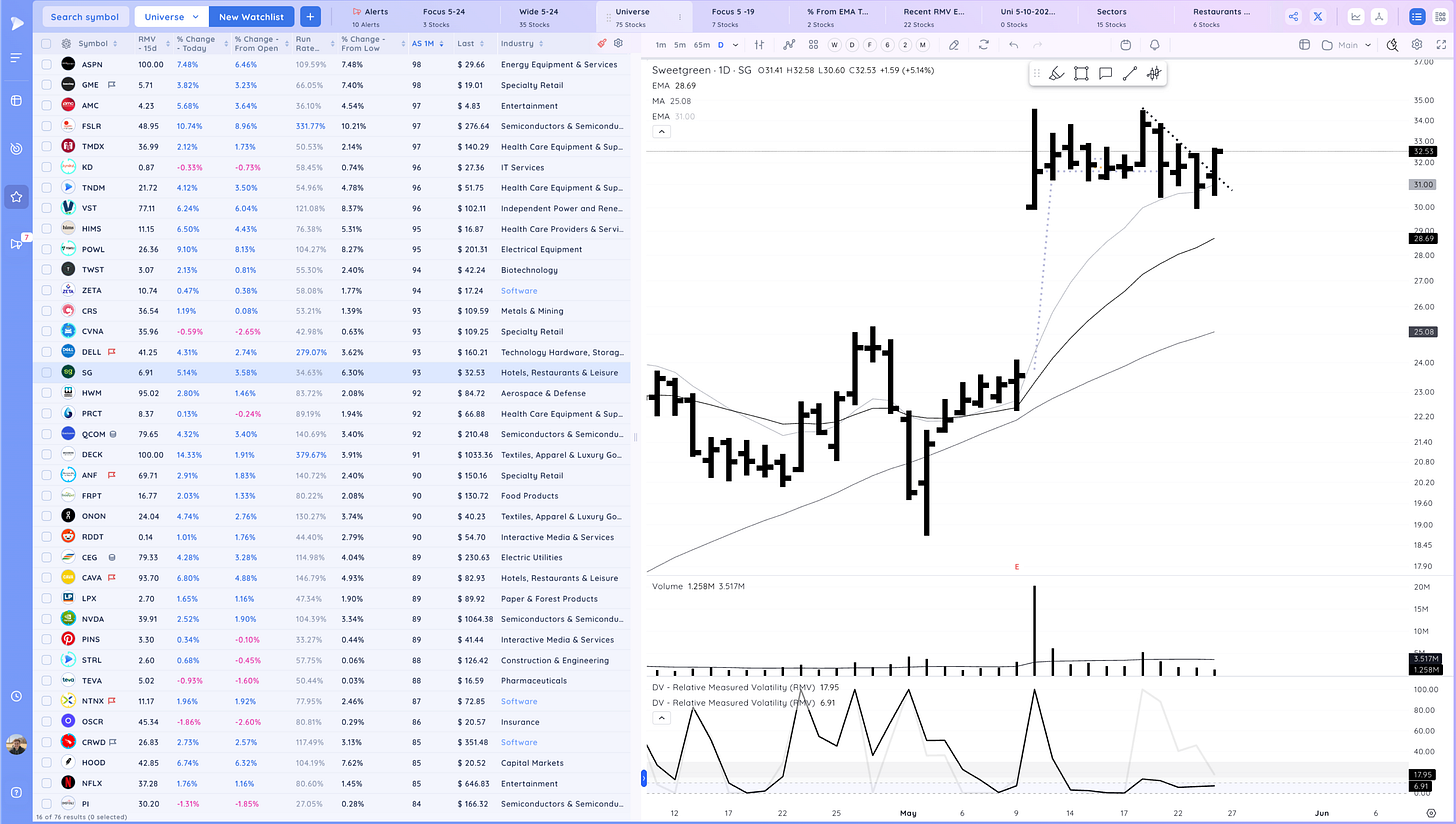Screen dimensions: 1456x824
Task: Switch to list view icon in top bar
Action: tap(1417, 16)
